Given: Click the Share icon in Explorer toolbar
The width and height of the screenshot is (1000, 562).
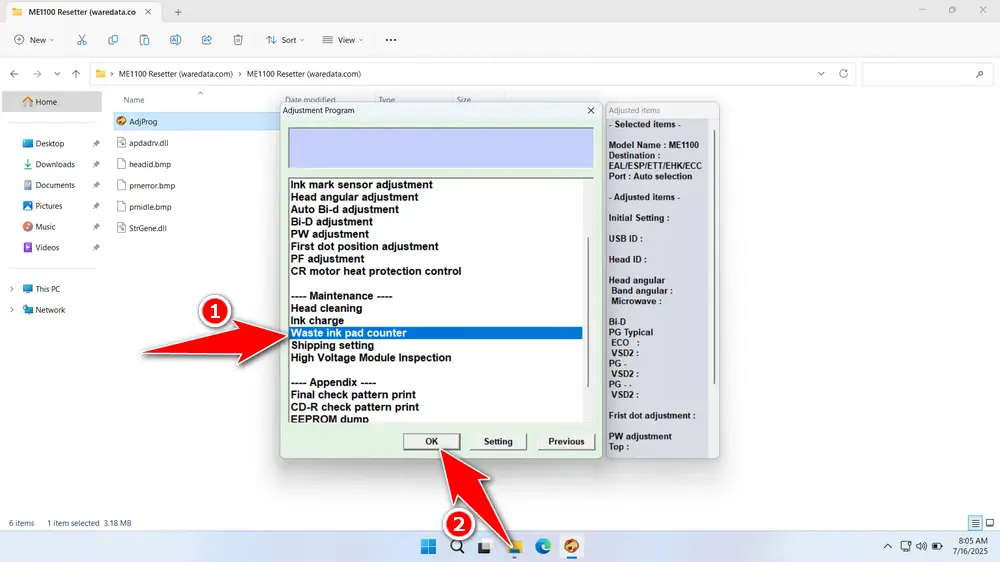Looking at the screenshot, I should tap(207, 40).
